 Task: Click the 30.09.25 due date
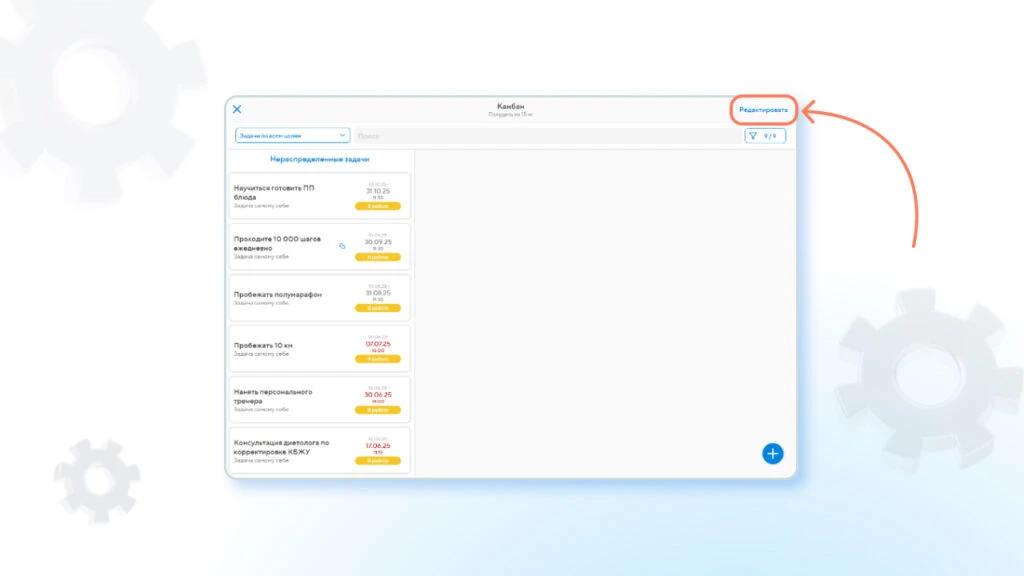[378, 242]
